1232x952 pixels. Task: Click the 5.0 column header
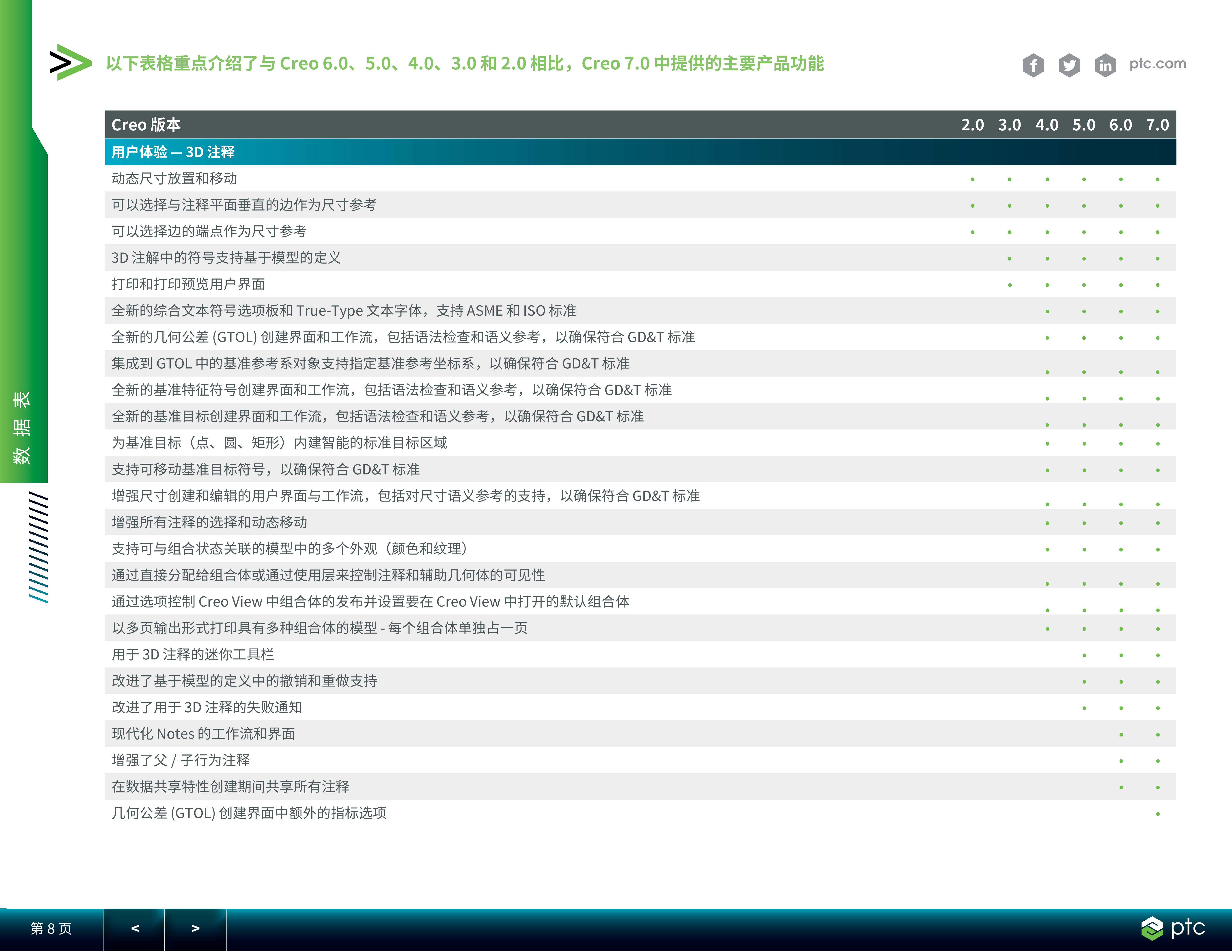point(1084,125)
